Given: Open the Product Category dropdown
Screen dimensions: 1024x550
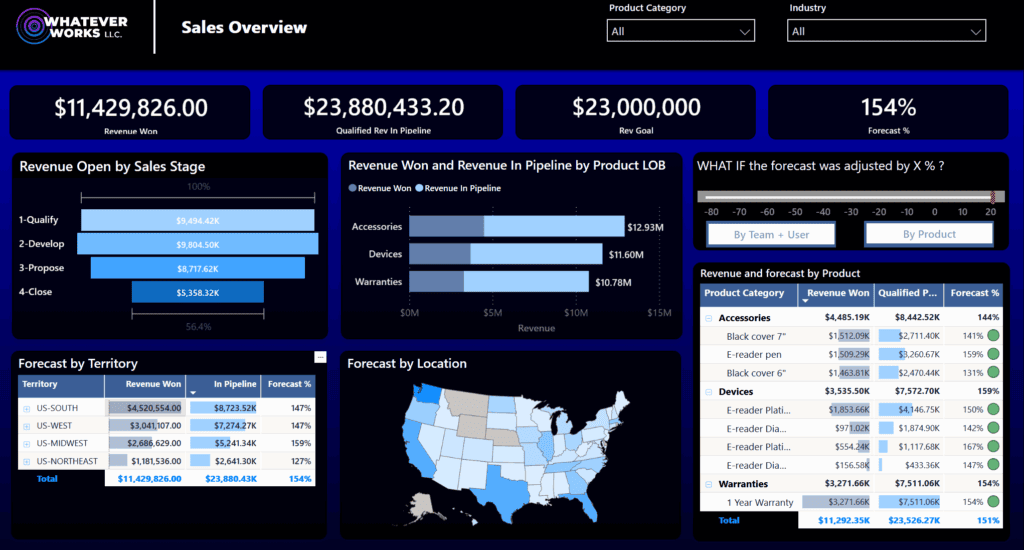Looking at the screenshot, I should point(681,32).
